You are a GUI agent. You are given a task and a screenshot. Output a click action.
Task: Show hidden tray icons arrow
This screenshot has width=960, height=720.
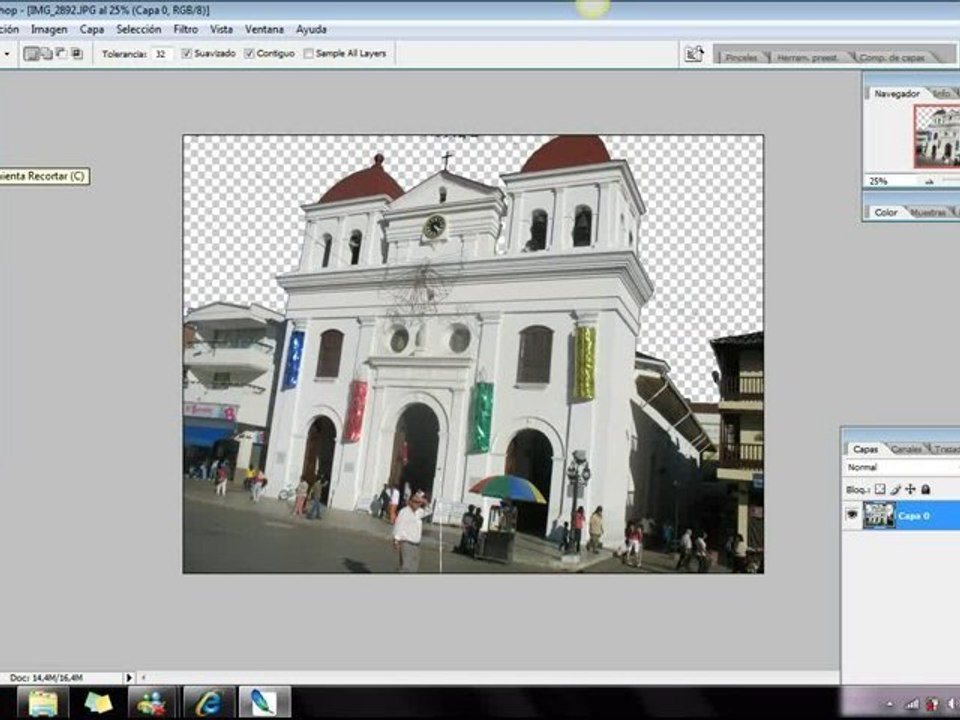click(x=890, y=705)
